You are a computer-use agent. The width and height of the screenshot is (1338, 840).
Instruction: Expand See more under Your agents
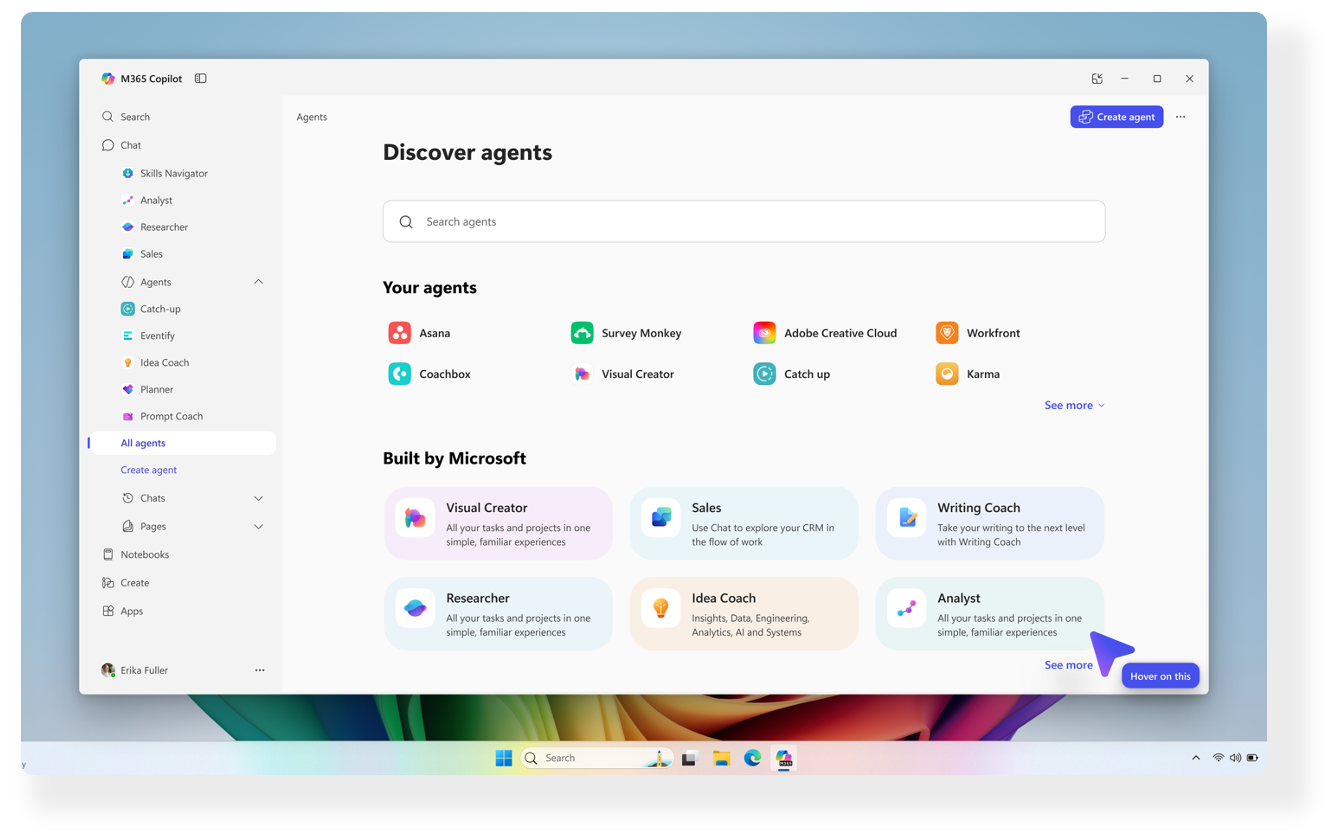(1074, 405)
